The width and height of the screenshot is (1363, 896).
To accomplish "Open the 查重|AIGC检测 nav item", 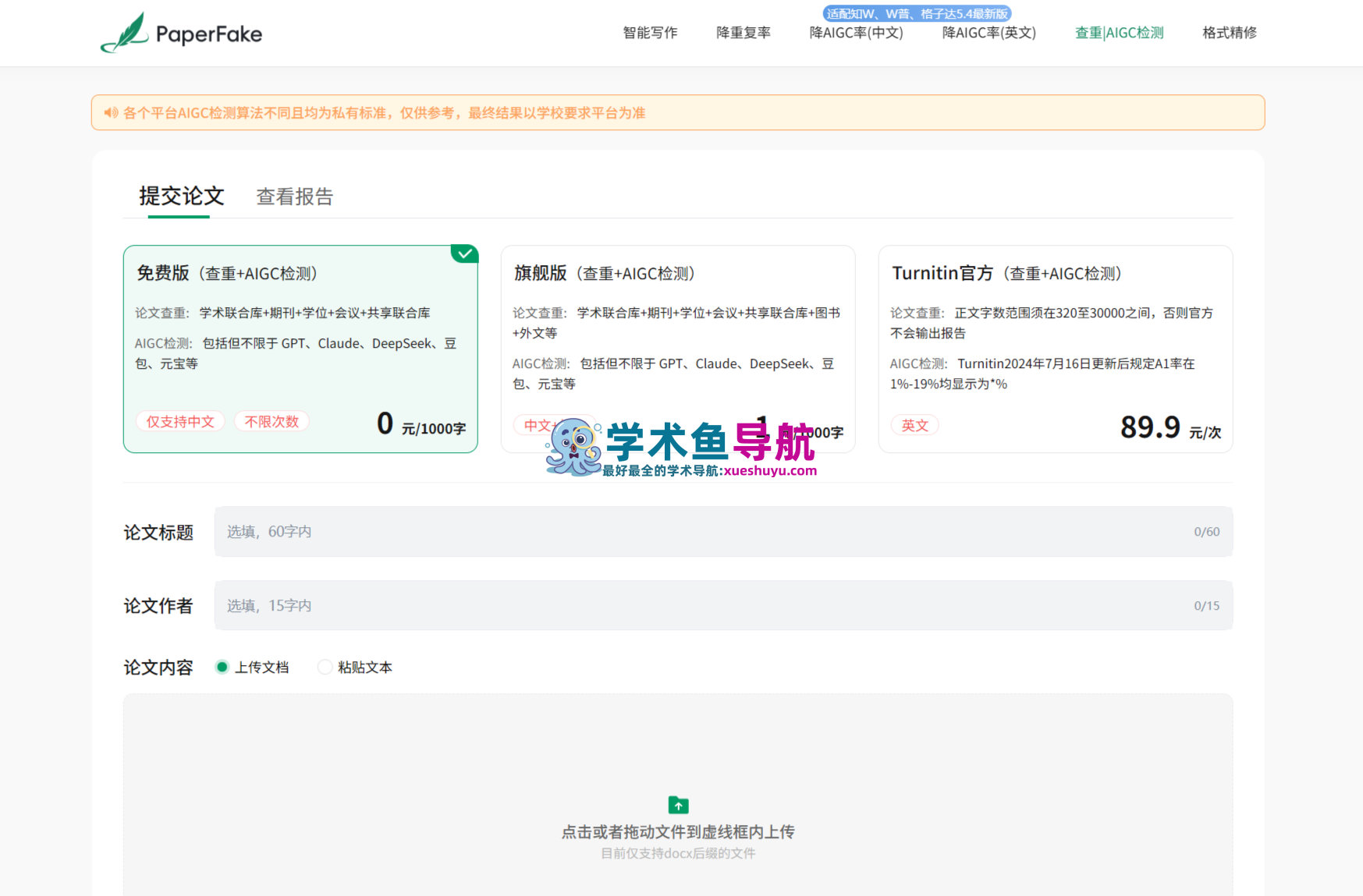I will 1120,33.
